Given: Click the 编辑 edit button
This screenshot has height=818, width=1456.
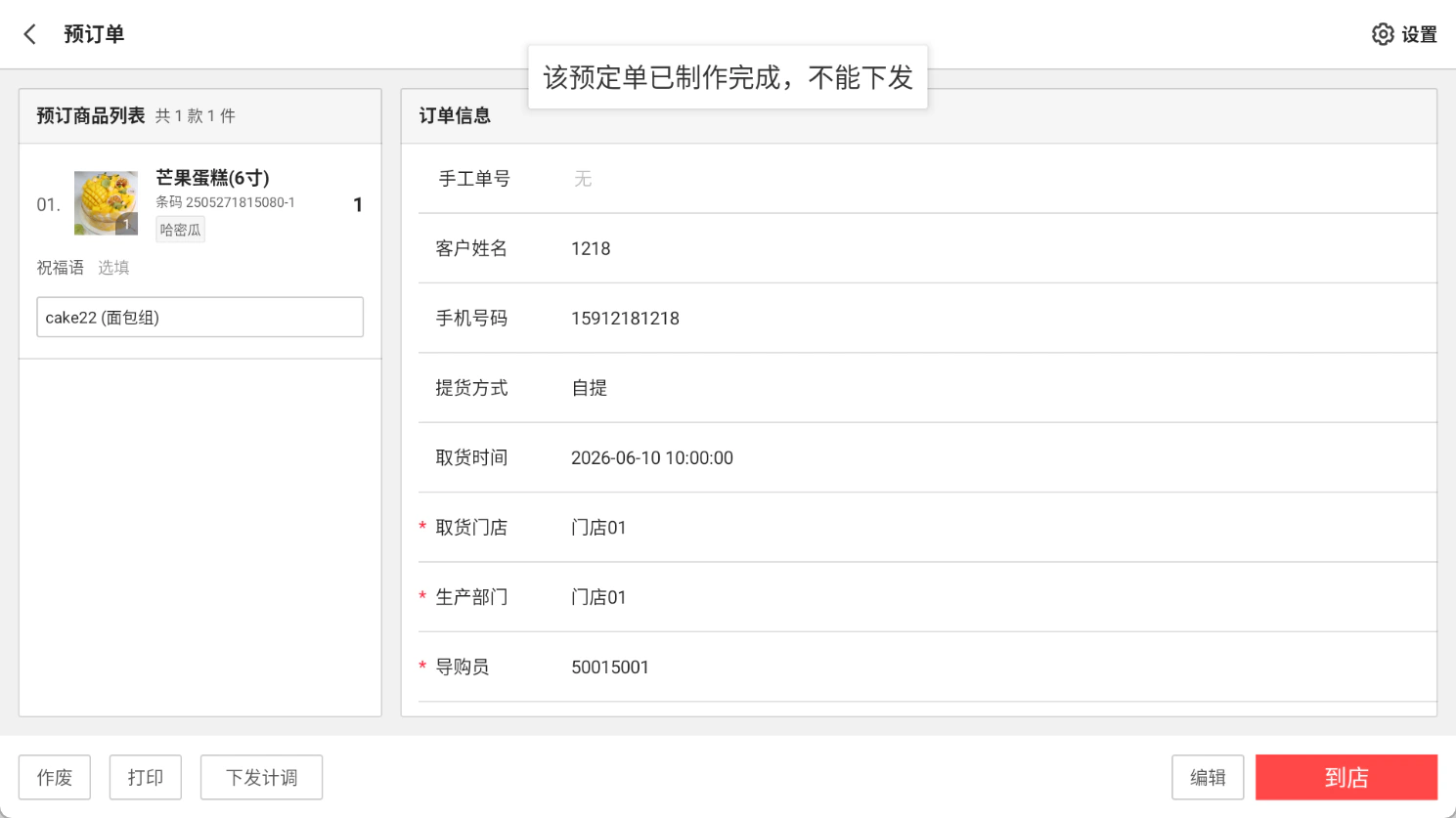Looking at the screenshot, I should coord(1208,777).
